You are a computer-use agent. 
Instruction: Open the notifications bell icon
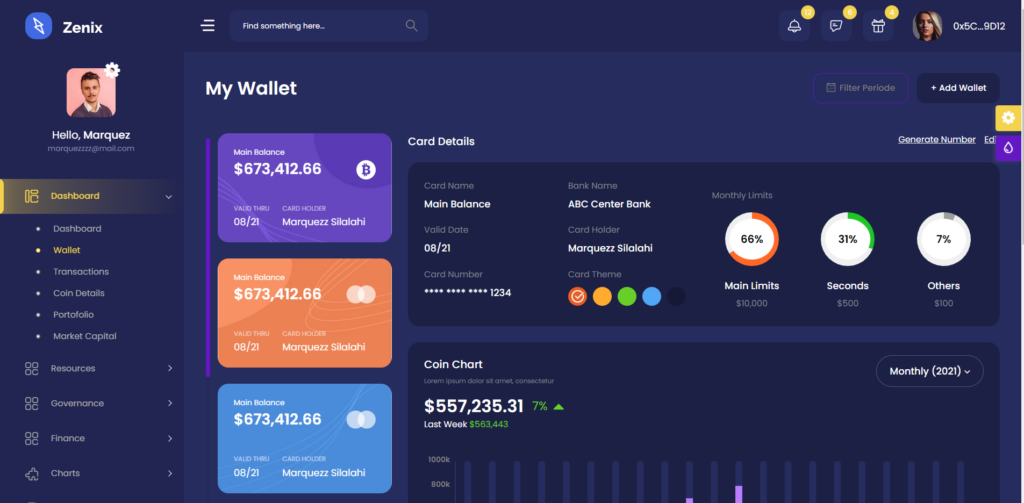794,26
